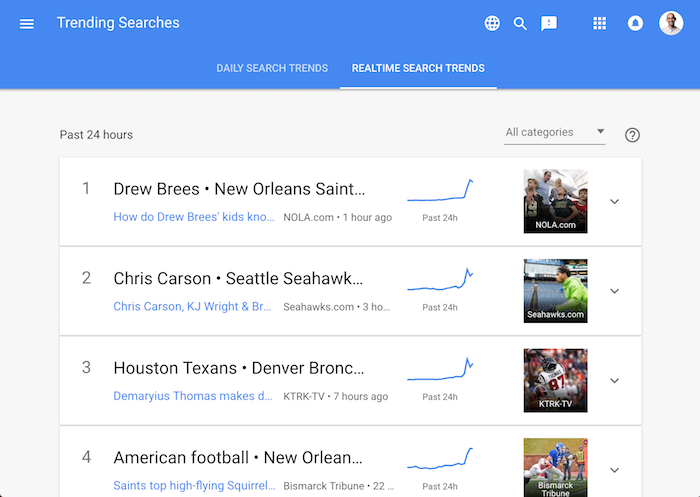Click the Houston Texans trend title
This screenshot has height=497, width=700.
(x=239, y=368)
